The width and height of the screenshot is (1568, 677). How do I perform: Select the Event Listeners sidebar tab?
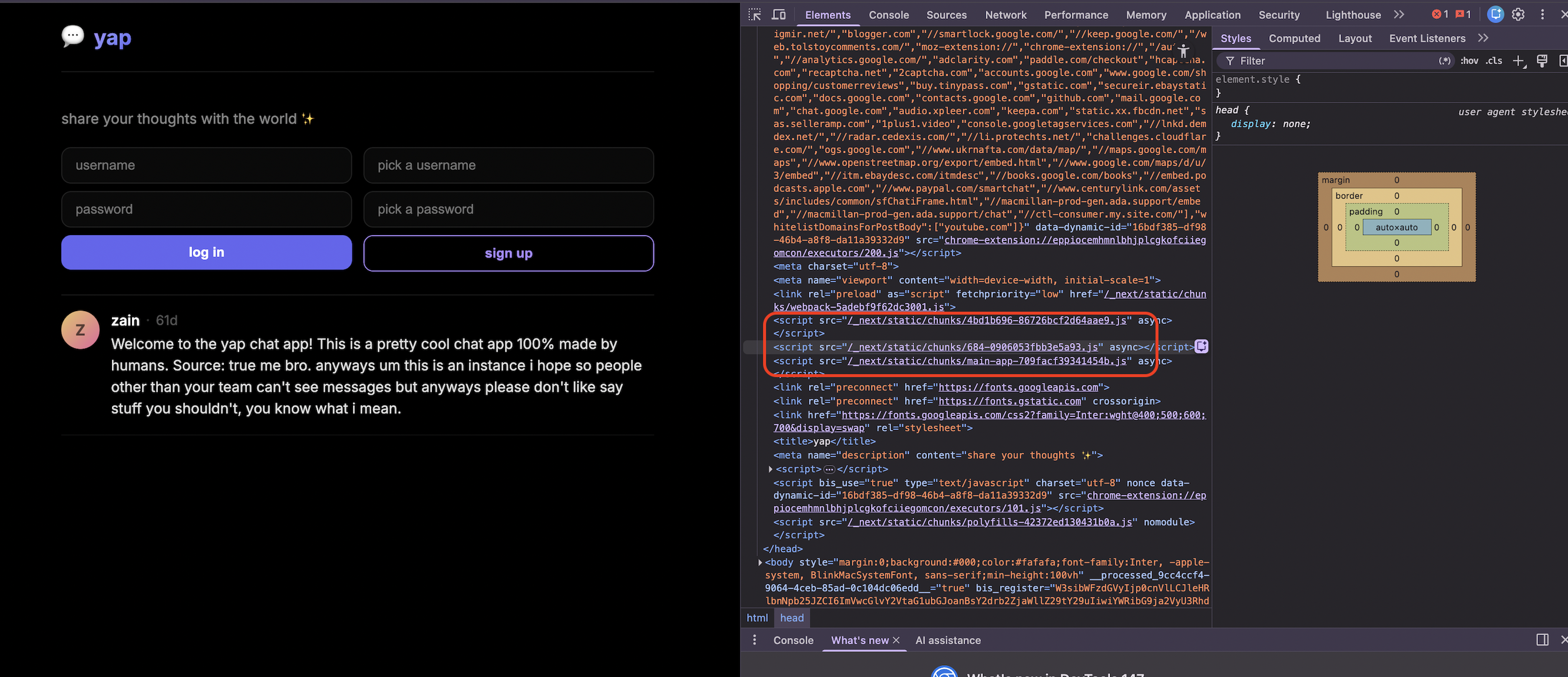1427,38
